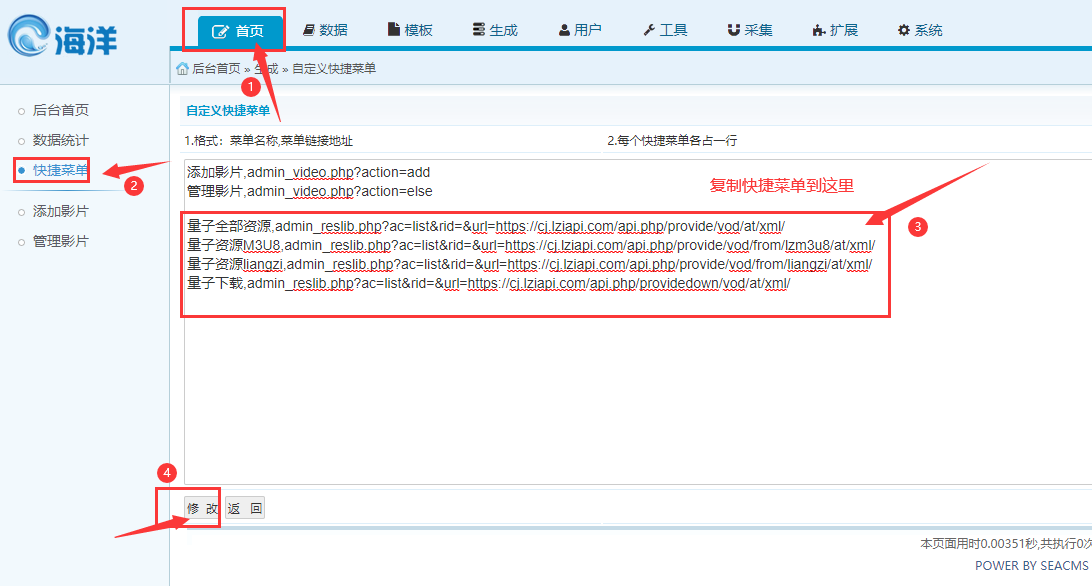
Task: Click the POWER BY SEACMS footer text
Action: [x=1031, y=566]
